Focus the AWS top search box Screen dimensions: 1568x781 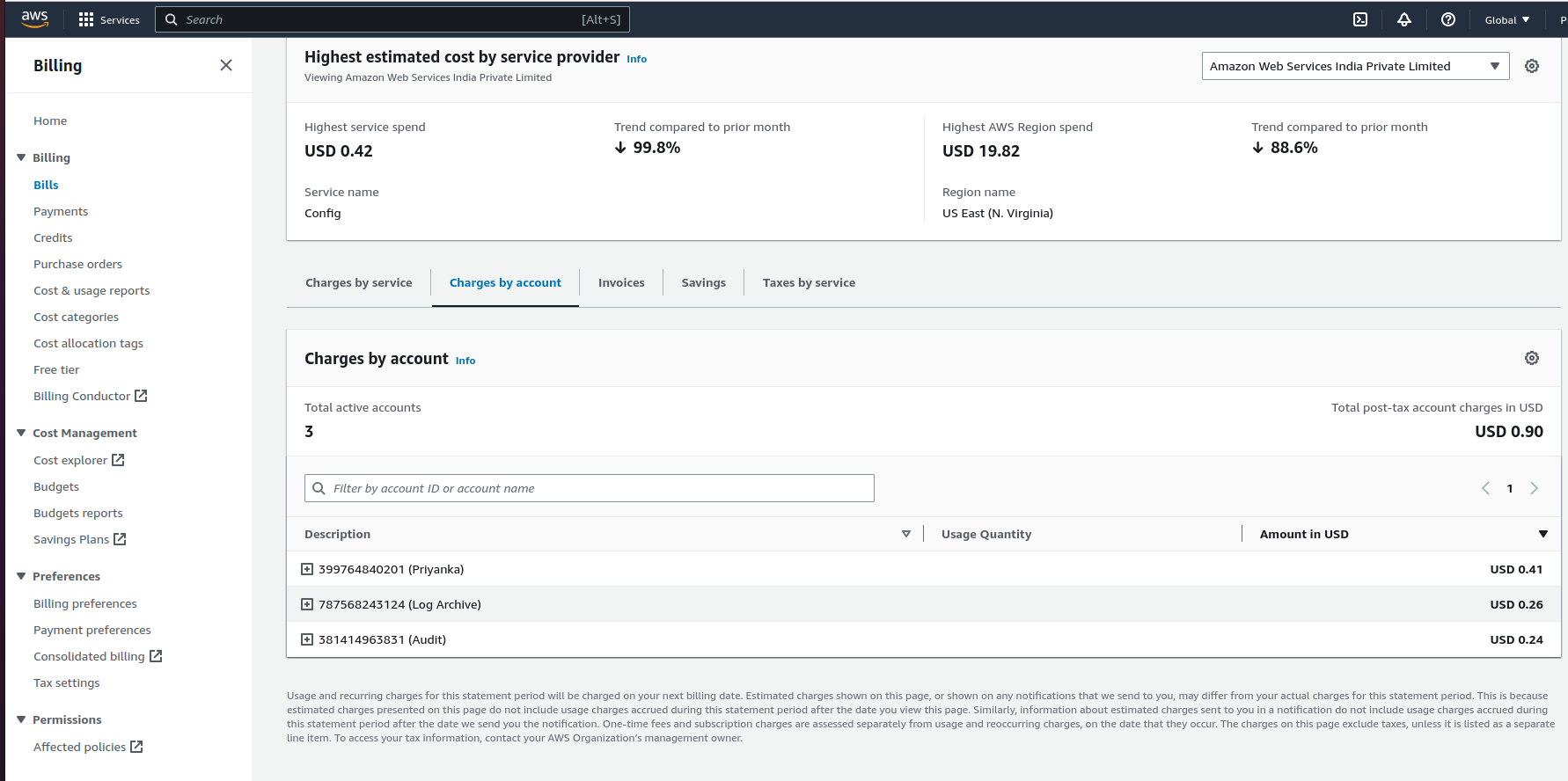pyautogui.click(x=392, y=19)
